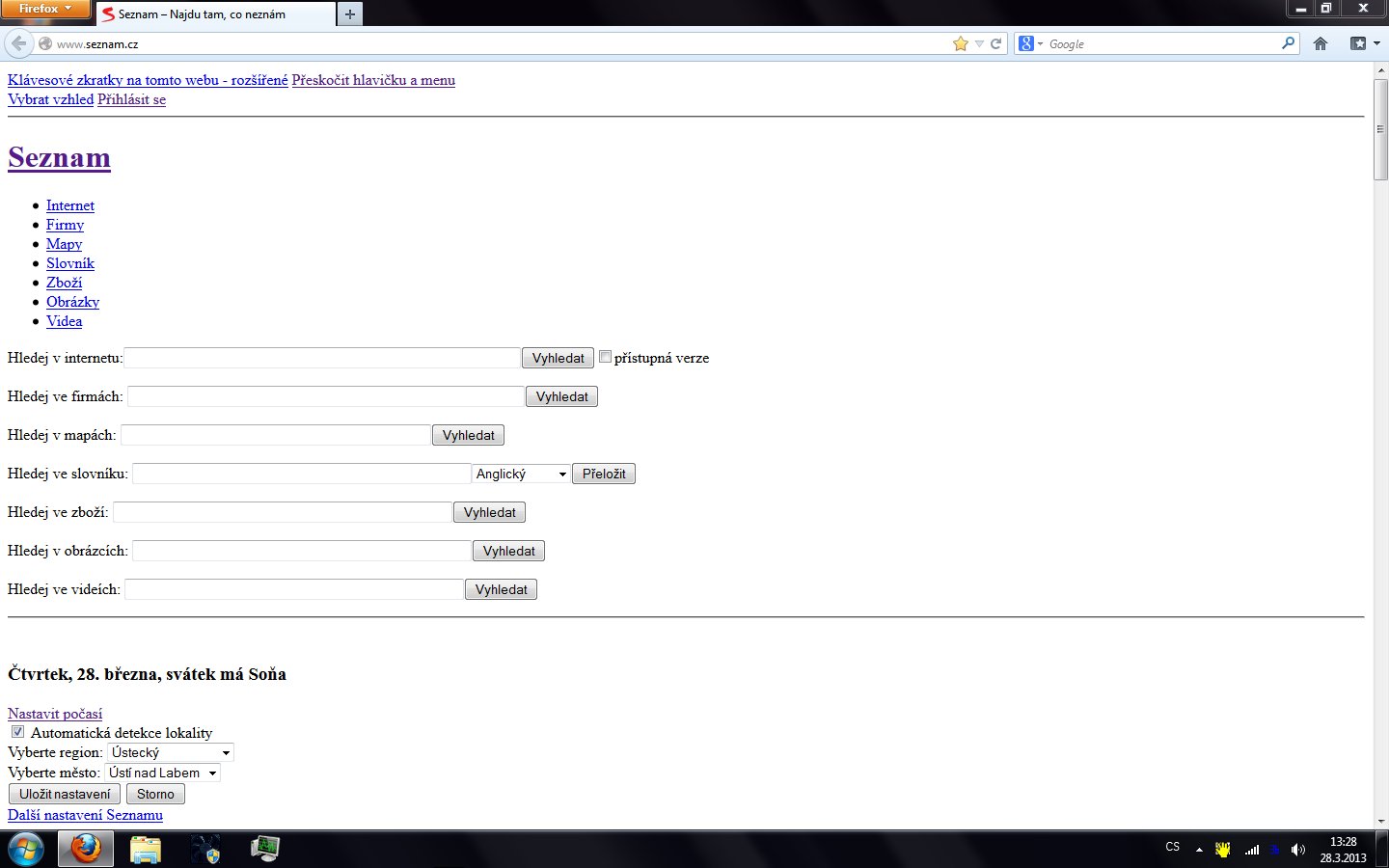Image resolution: width=1389 pixels, height=868 pixels.
Task: Click Vyhledat for the firmách search
Action: [x=561, y=396]
